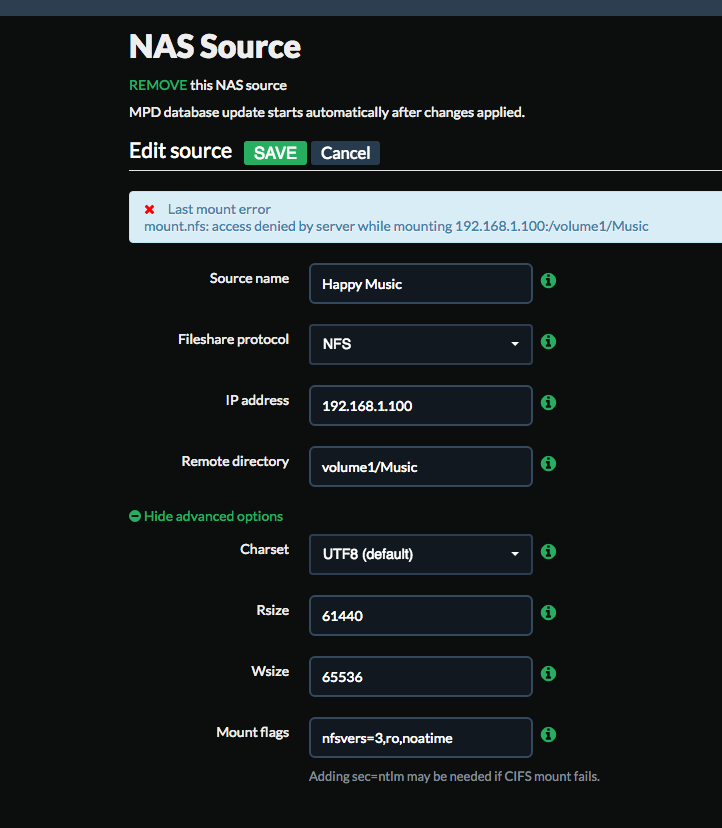722x828 pixels.
Task: Open info icon next to Remote directory
Action: tap(548, 464)
